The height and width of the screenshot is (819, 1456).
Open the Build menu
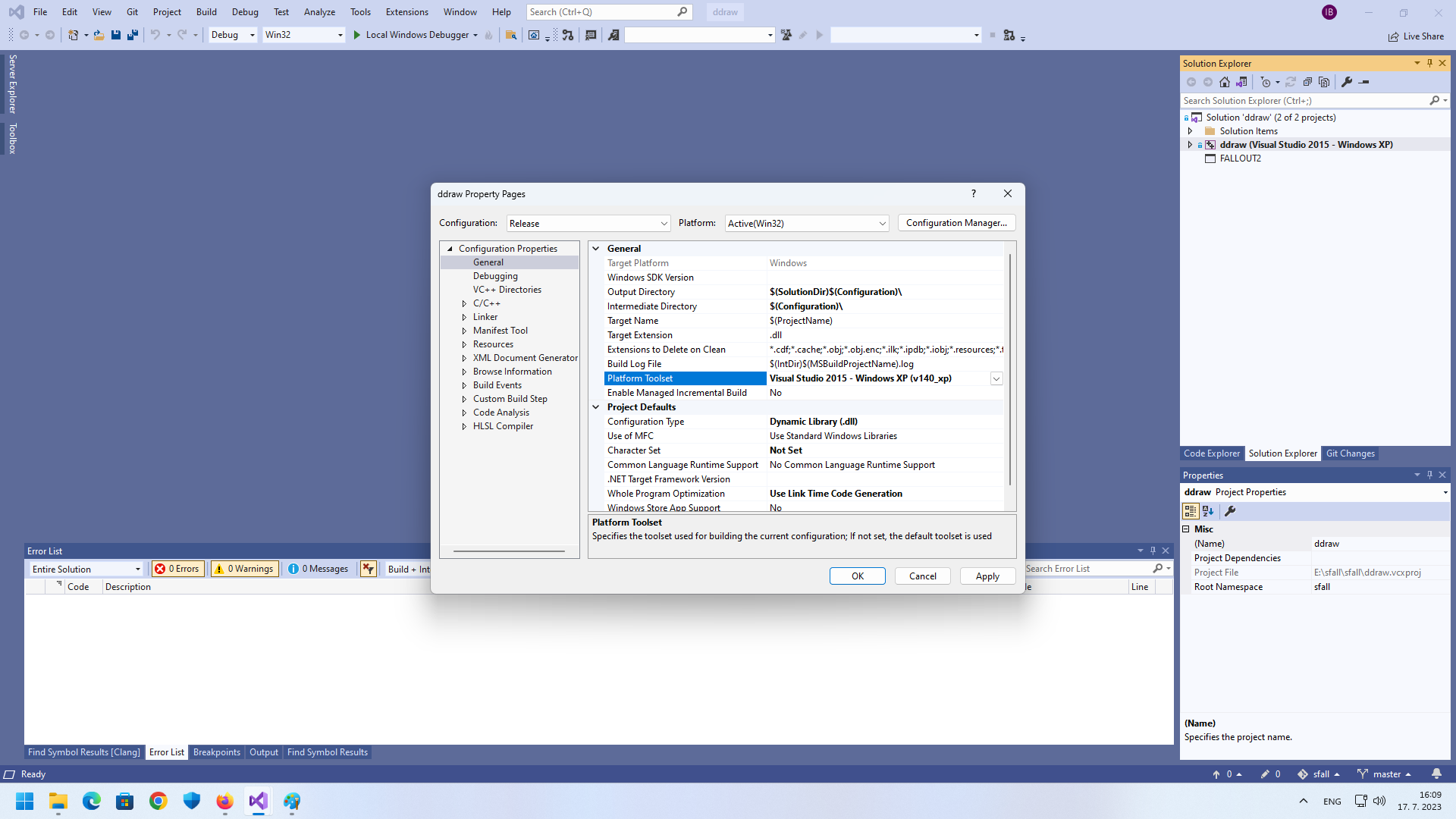tap(206, 12)
